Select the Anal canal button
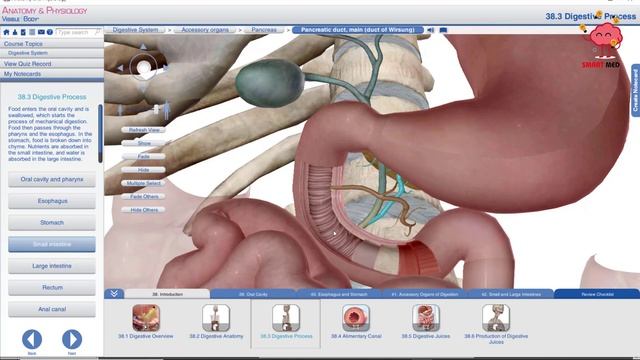 (x=52, y=309)
